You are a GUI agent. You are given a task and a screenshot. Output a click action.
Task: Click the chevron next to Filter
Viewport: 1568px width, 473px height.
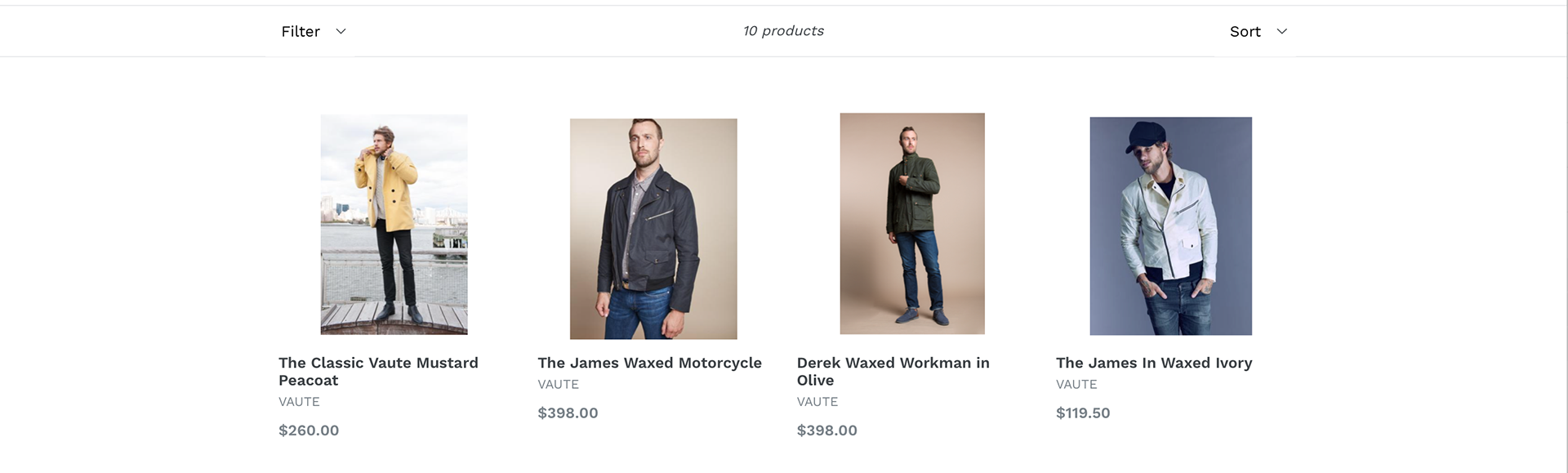pyautogui.click(x=341, y=31)
